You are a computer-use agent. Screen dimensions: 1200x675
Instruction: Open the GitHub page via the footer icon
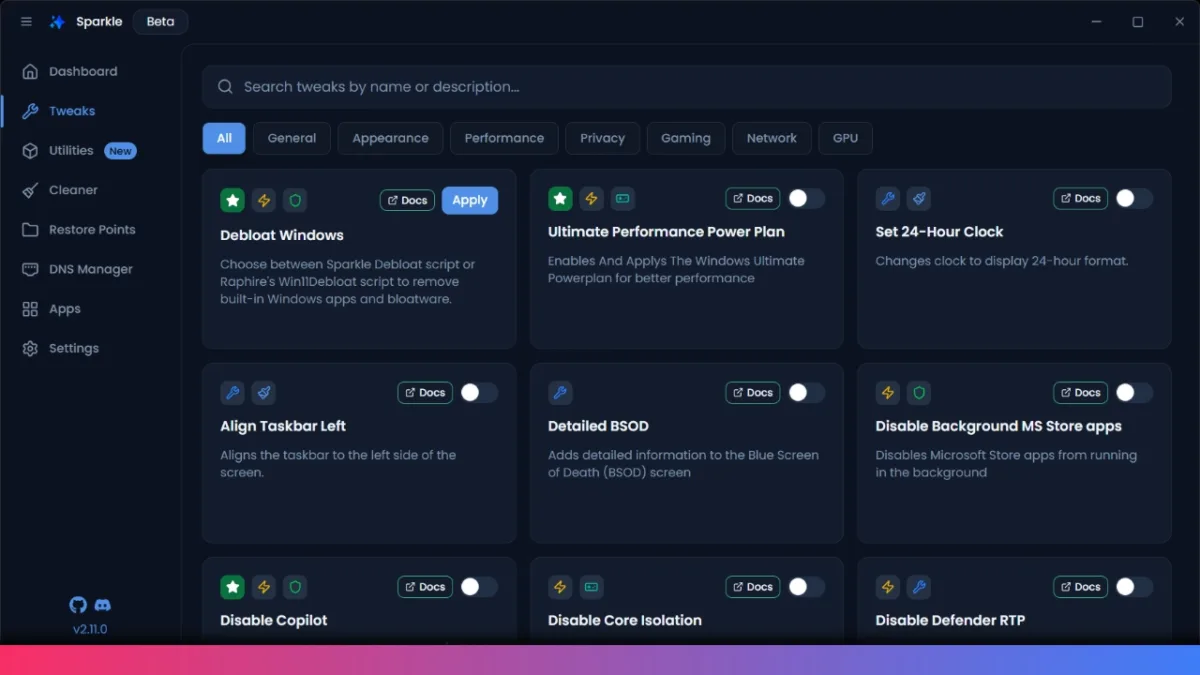click(78, 604)
